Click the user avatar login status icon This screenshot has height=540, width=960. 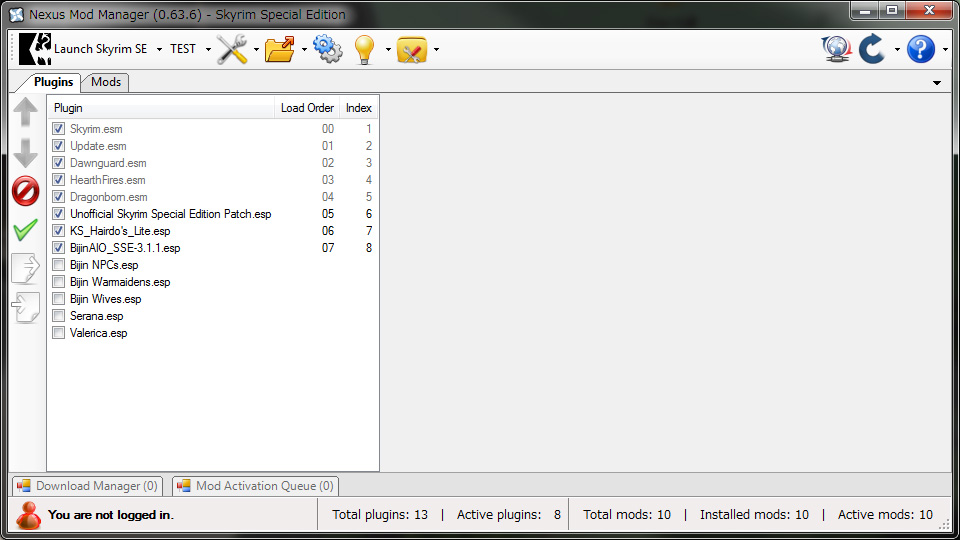[x=28, y=515]
